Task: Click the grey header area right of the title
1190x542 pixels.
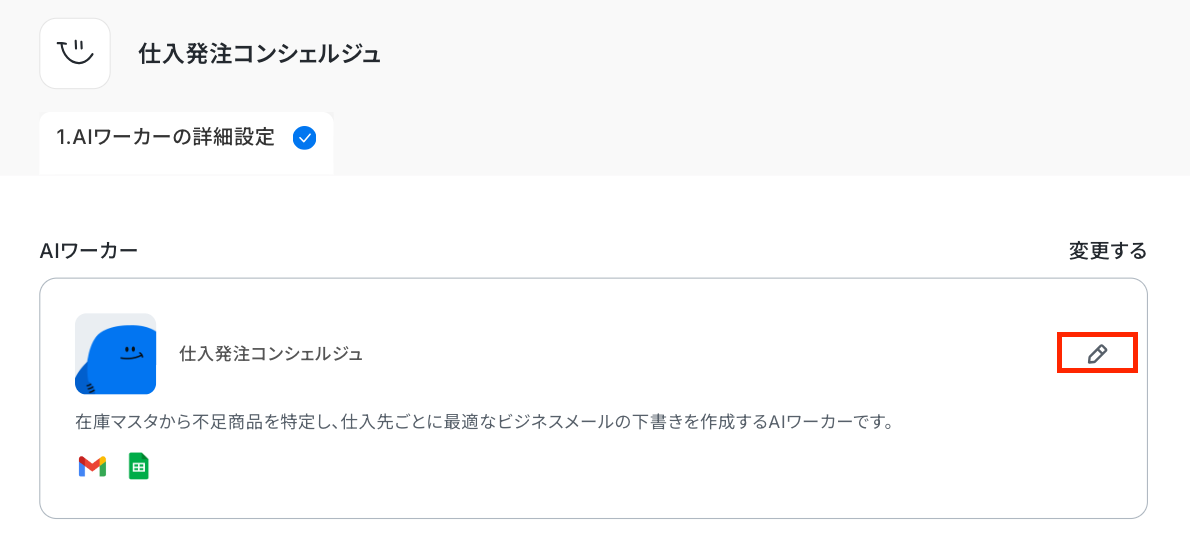Action: (x=782, y=54)
